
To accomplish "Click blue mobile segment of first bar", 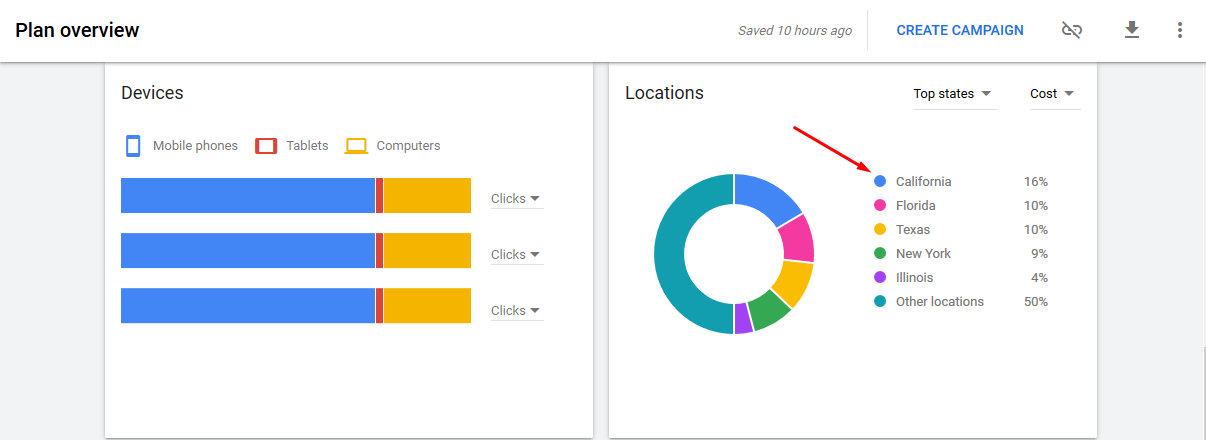I will [x=248, y=196].
